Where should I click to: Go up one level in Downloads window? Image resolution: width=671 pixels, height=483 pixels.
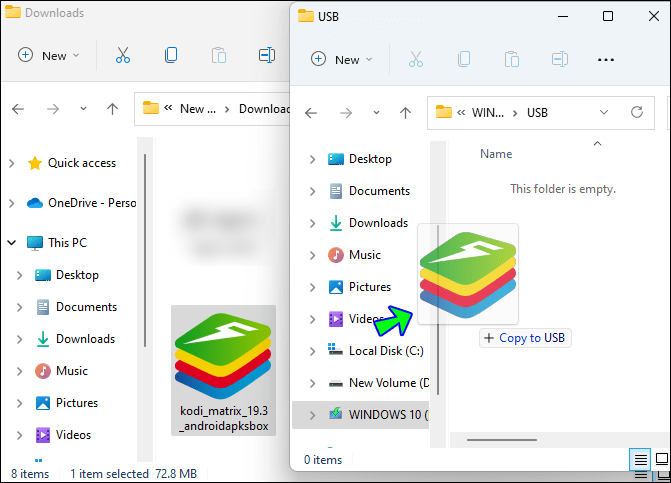pos(113,109)
